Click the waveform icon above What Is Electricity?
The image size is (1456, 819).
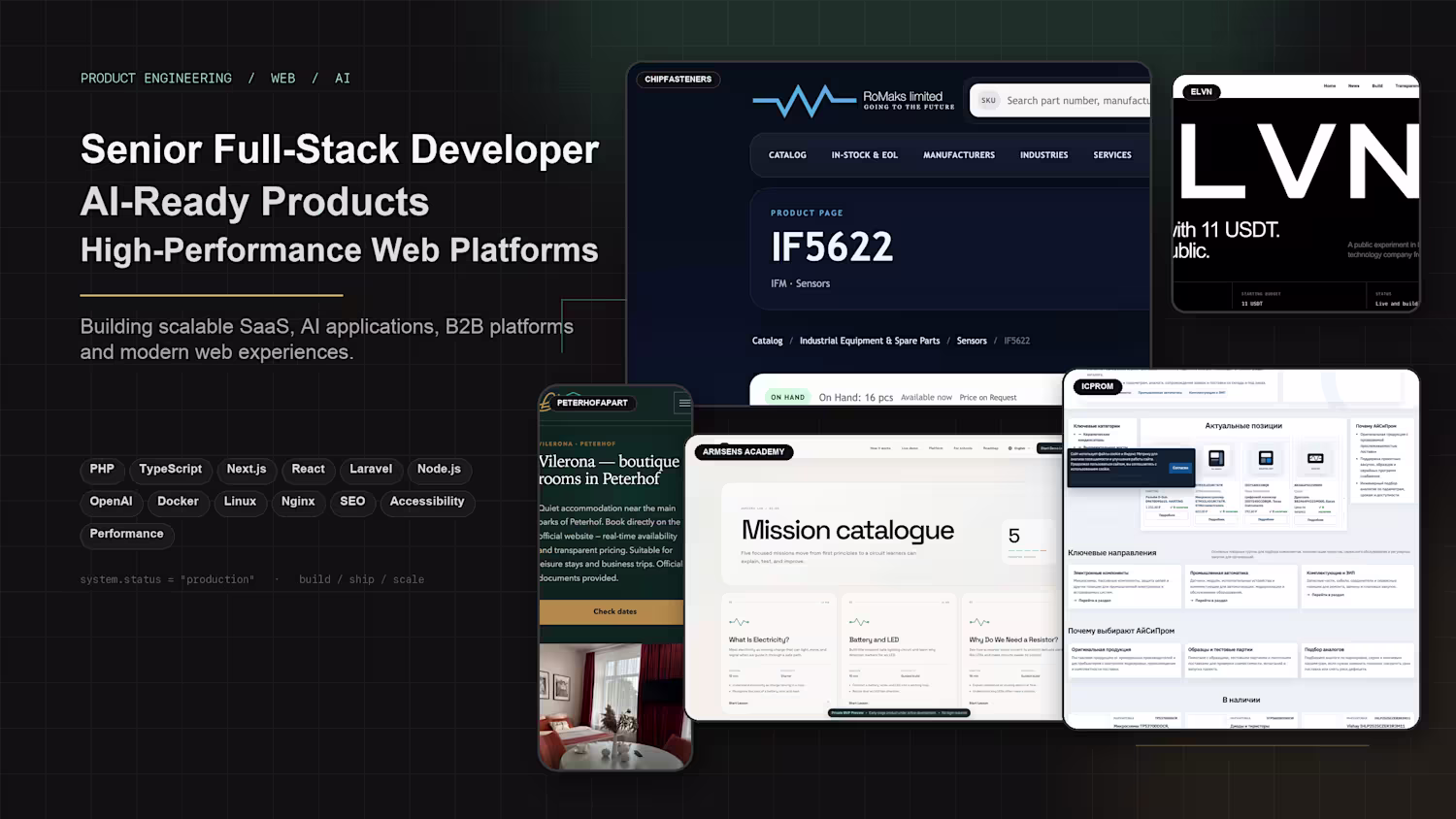739,622
